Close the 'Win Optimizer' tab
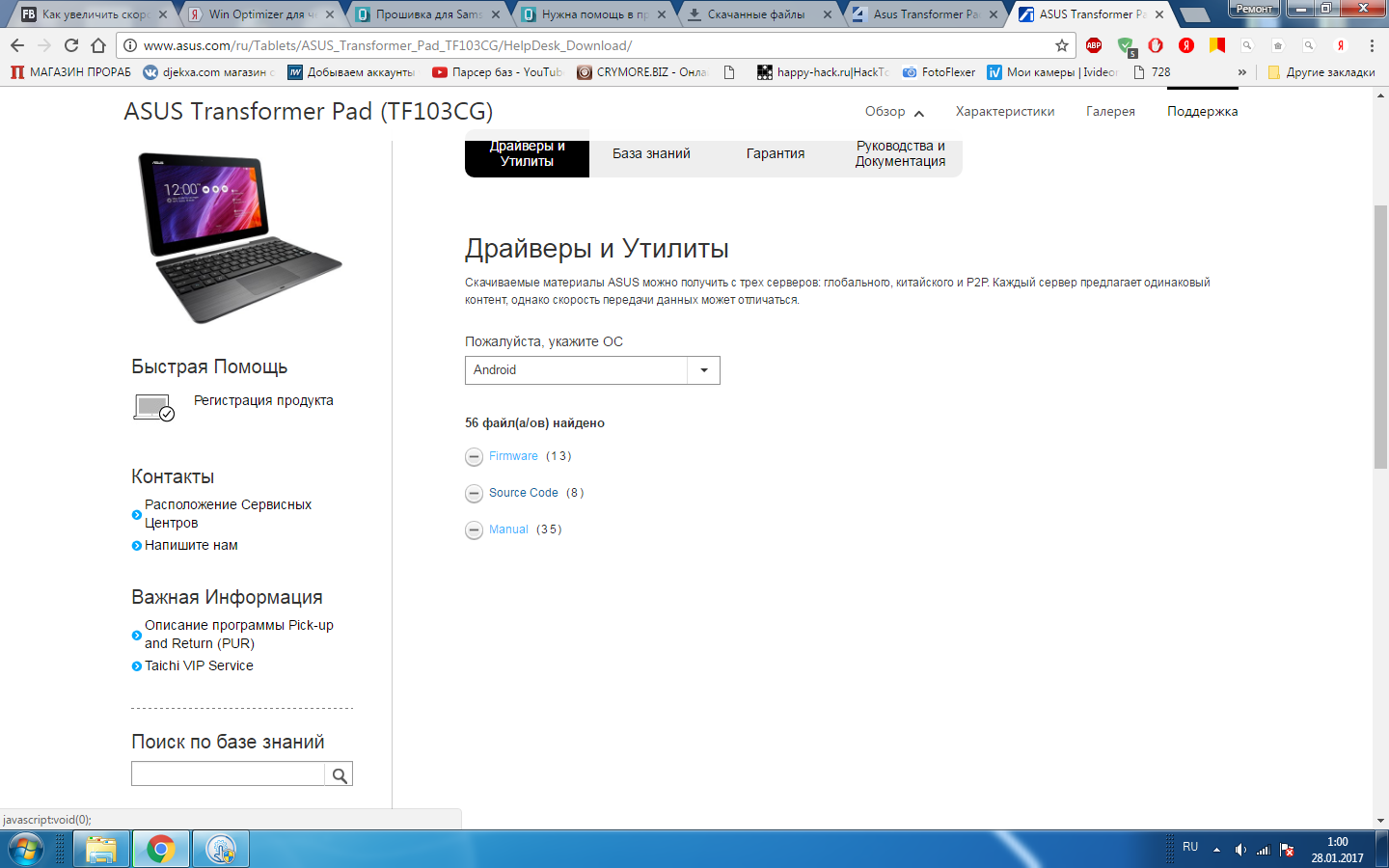The width and height of the screenshot is (1389, 868). 330,14
